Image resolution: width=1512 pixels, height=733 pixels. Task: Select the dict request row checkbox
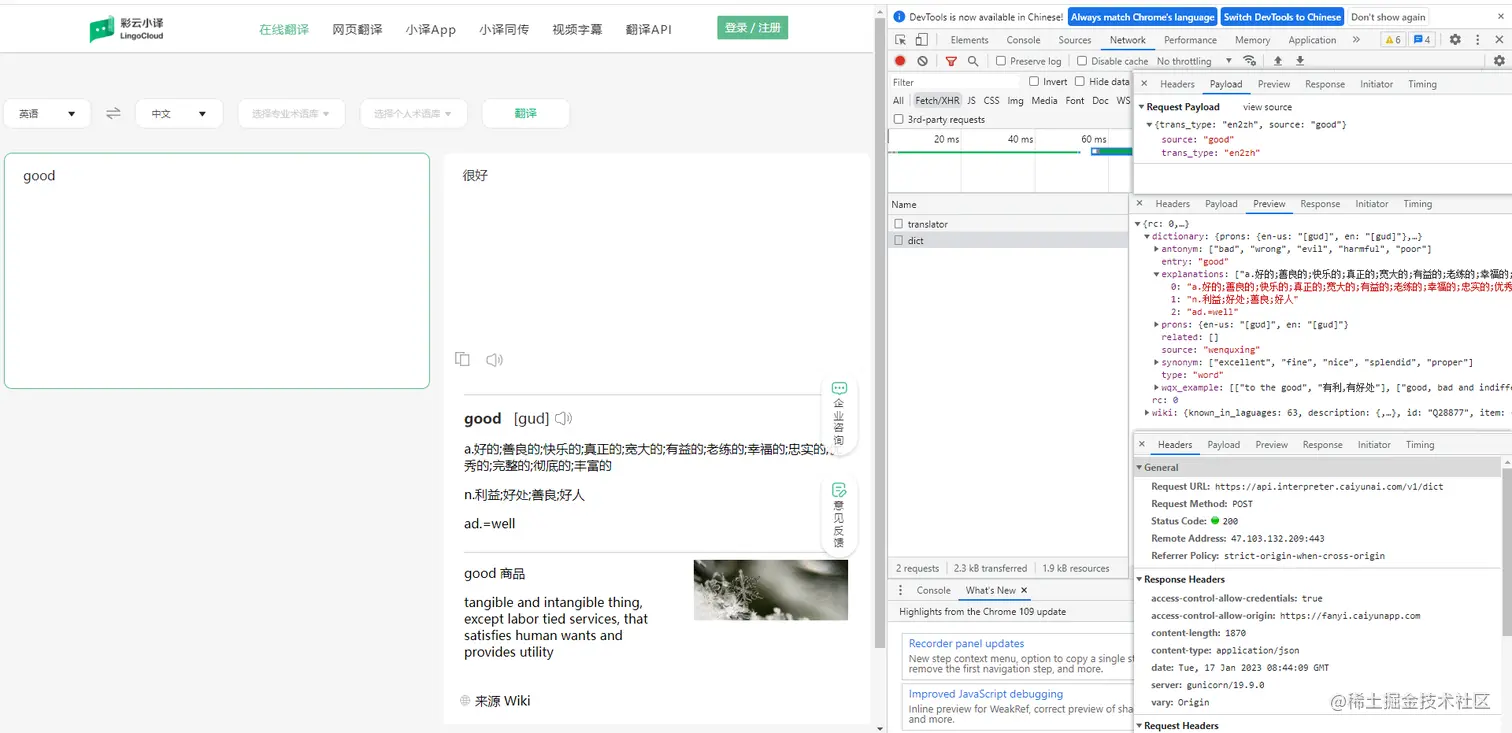pyautogui.click(x=899, y=241)
